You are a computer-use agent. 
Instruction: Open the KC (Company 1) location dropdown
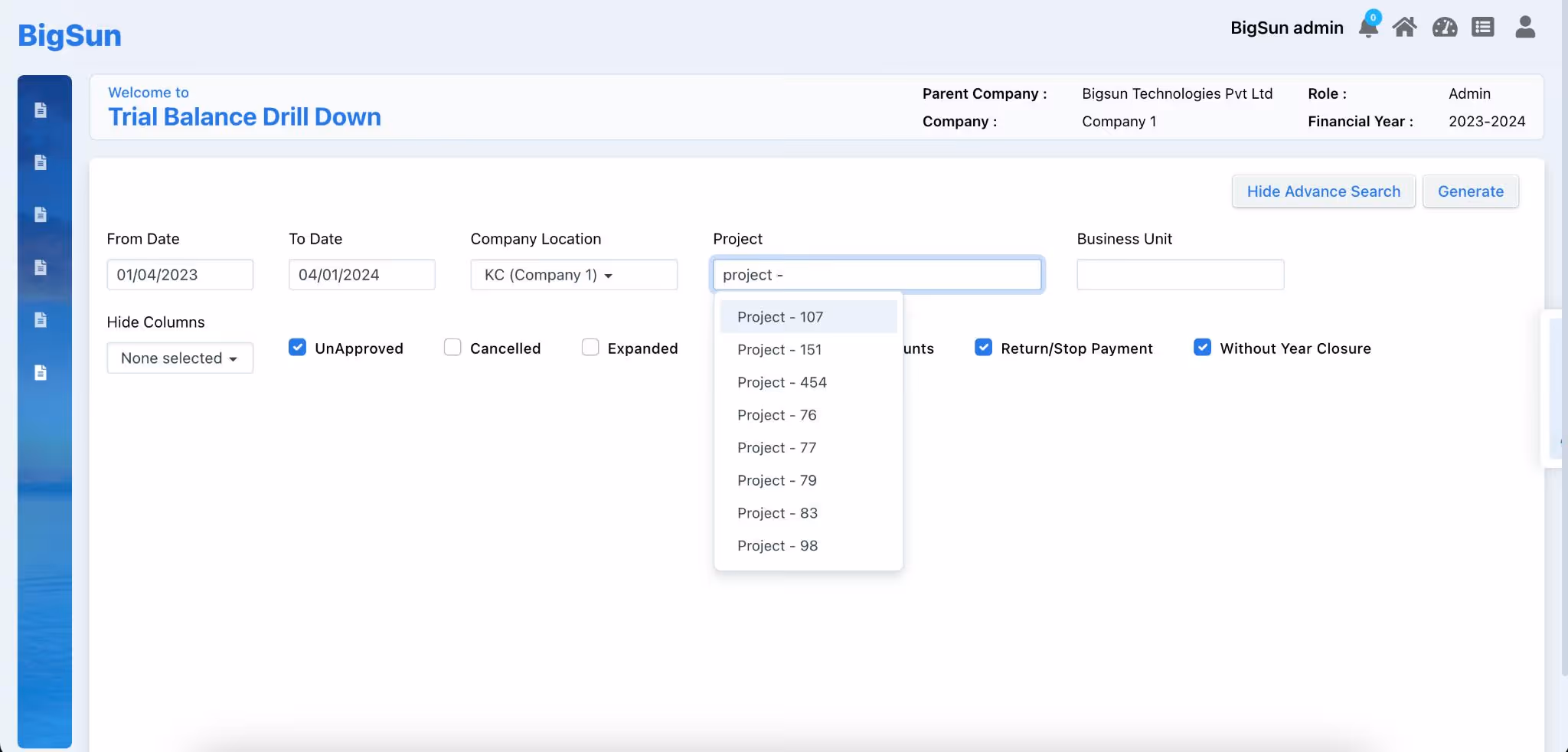(x=574, y=275)
